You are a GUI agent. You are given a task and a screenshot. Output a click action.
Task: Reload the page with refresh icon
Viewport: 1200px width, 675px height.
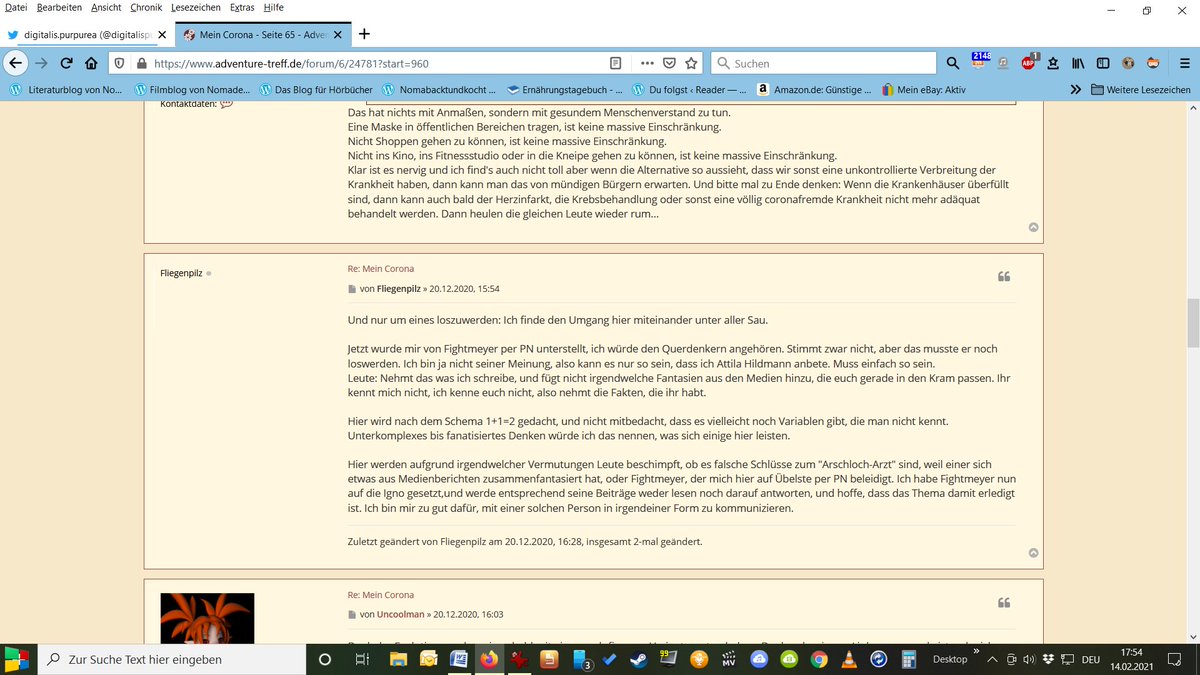66,63
